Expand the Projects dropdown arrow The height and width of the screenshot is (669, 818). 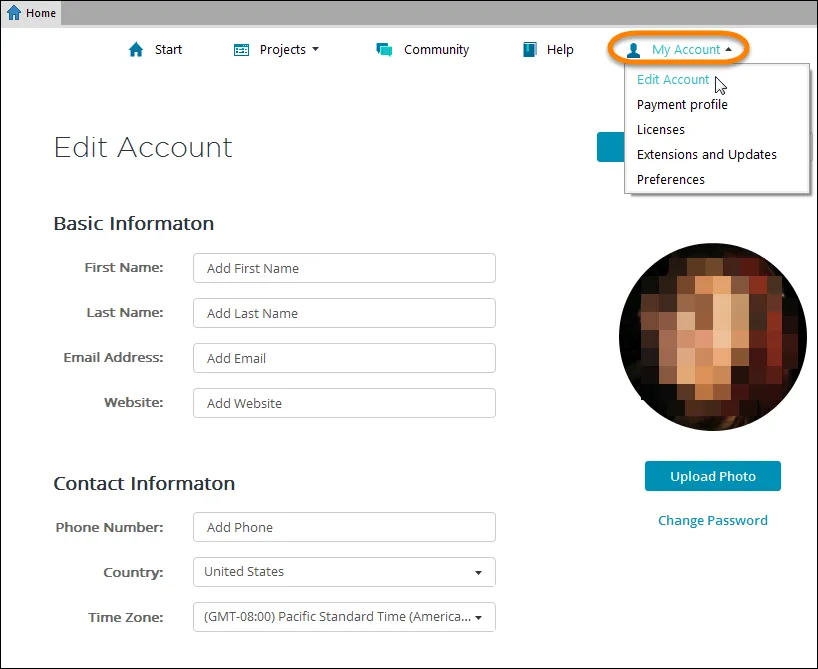pyautogui.click(x=315, y=49)
